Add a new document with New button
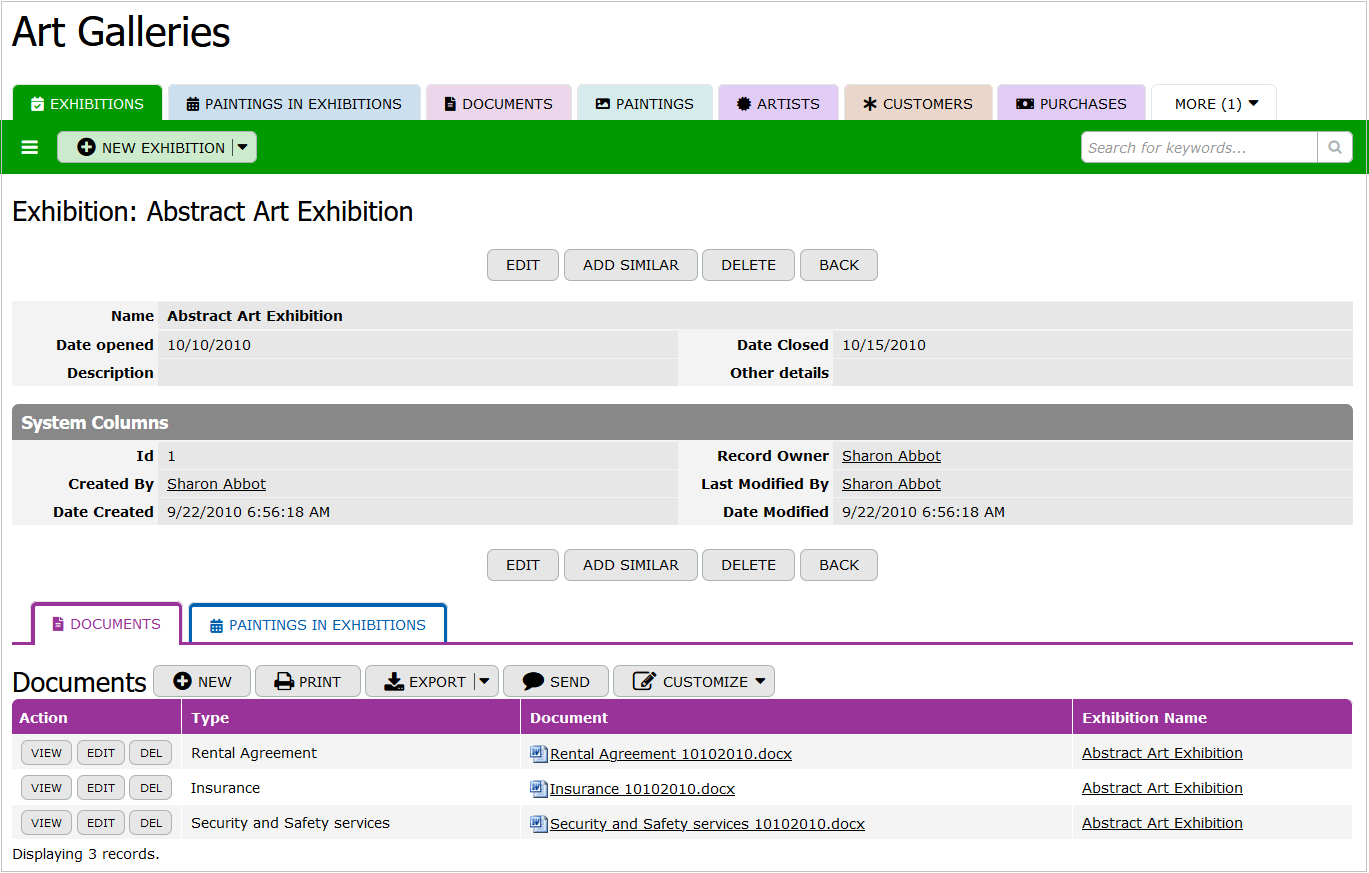 [202, 682]
